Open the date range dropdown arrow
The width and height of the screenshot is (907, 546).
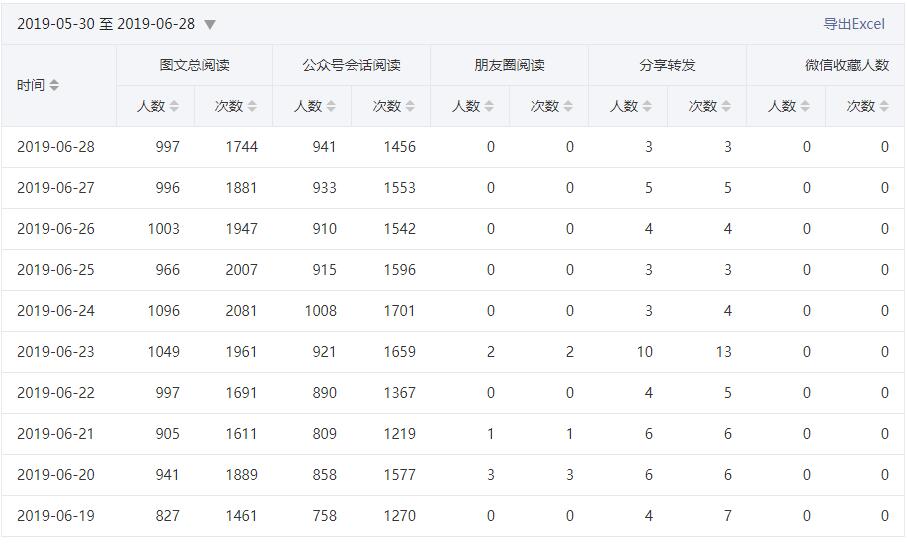(x=209, y=25)
